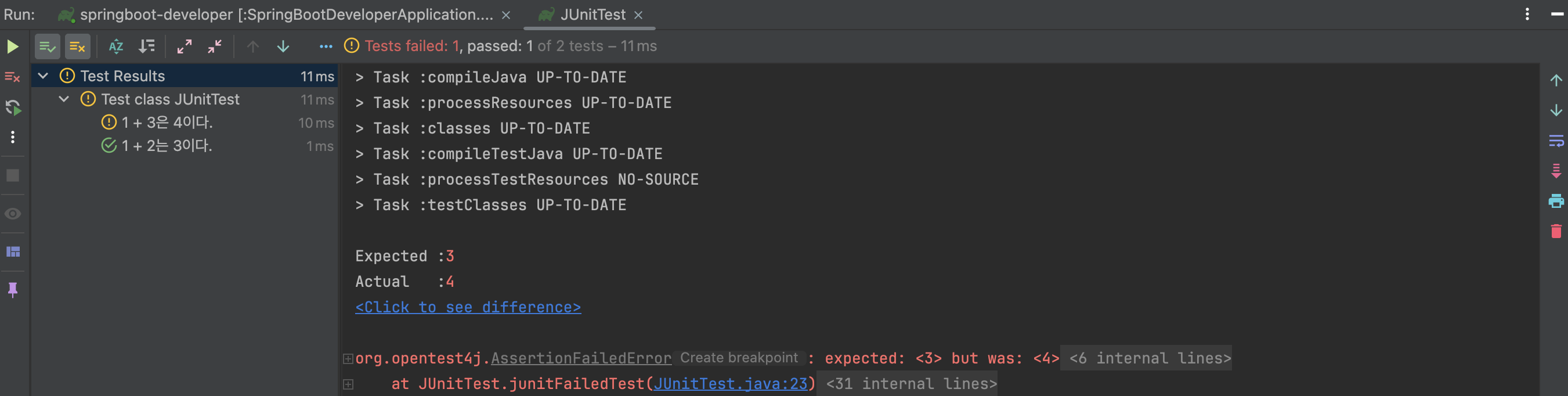Image resolution: width=1568 pixels, height=396 pixels.
Task: Collapse the Test Results tree node
Action: 43,76
